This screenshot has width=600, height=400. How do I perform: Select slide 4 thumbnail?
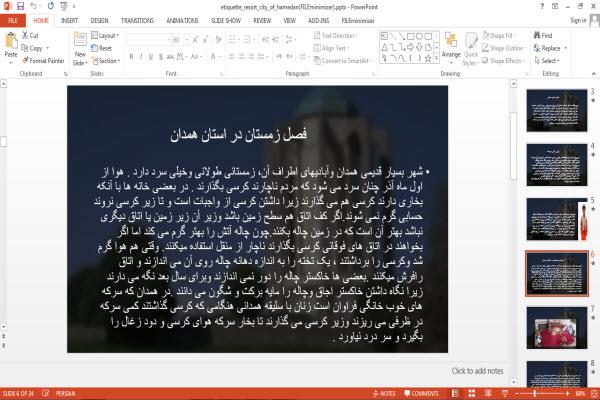click(x=557, y=165)
